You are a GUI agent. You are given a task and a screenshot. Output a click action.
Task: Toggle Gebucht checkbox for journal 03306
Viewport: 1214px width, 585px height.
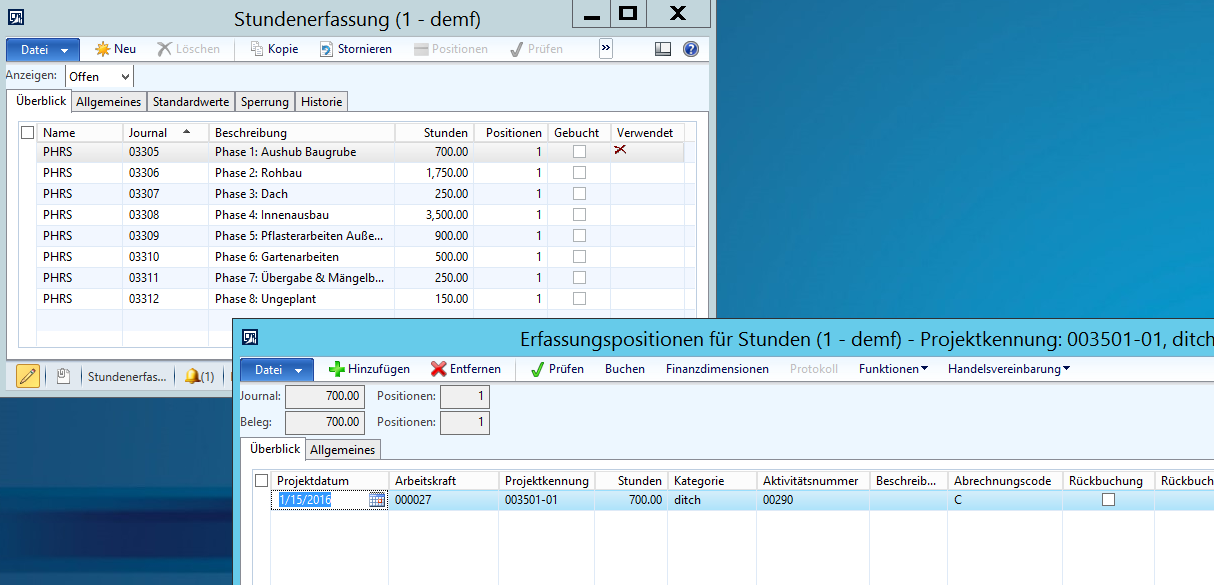pos(579,173)
